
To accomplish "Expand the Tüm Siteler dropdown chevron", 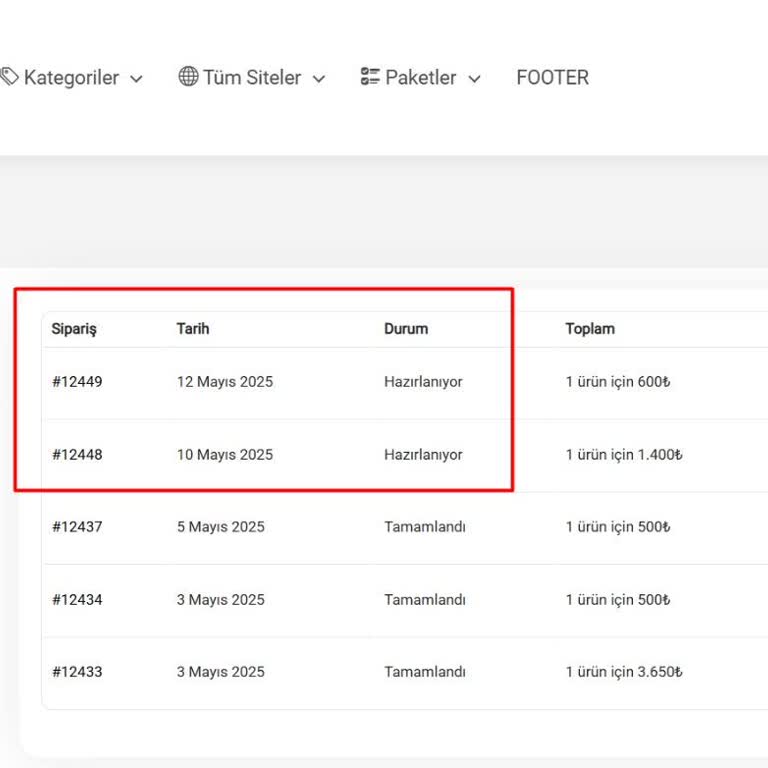I will click(x=319, y=79).
